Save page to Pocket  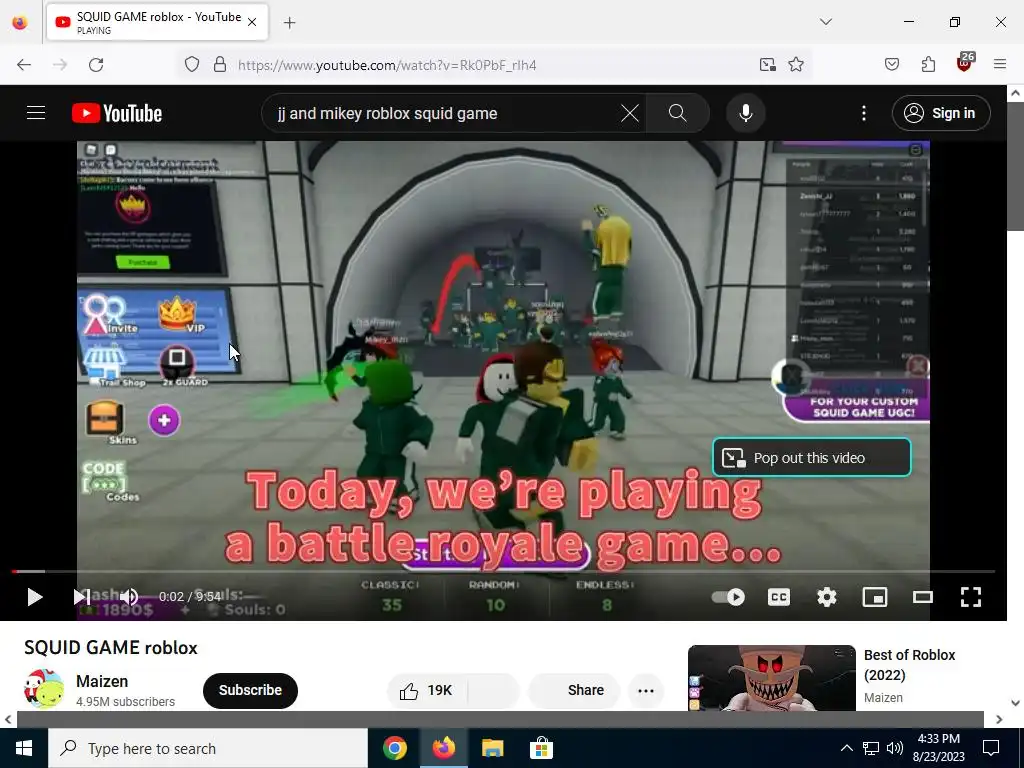click(x=892, y=65)
